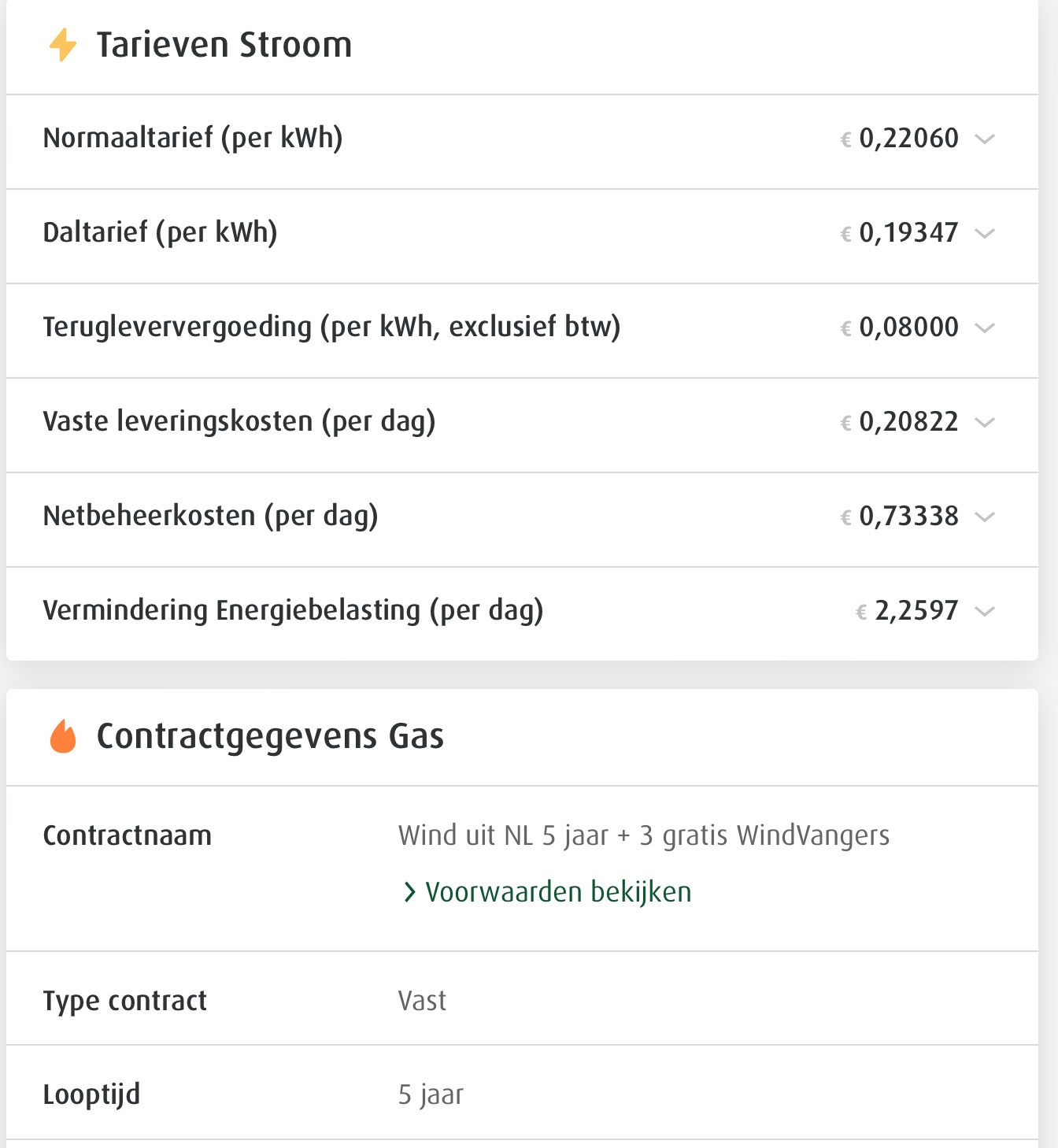Click the Tarieven Stroom heading
Screen dimensions: 1058x1148
tap(224, 45)
